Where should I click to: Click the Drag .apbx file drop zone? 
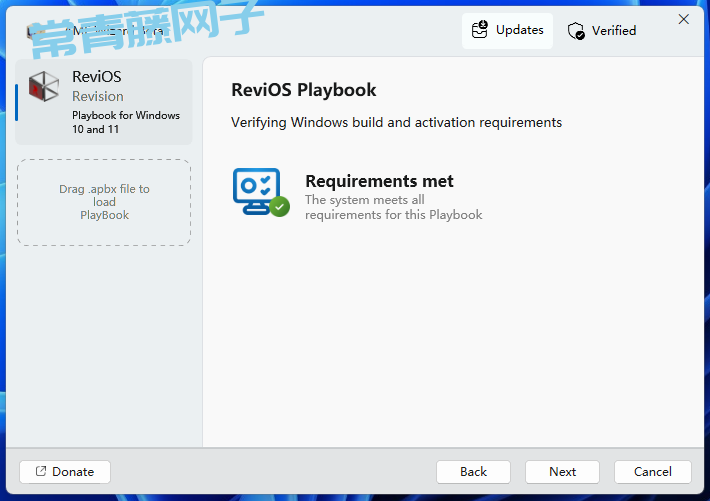click(104, 202)
